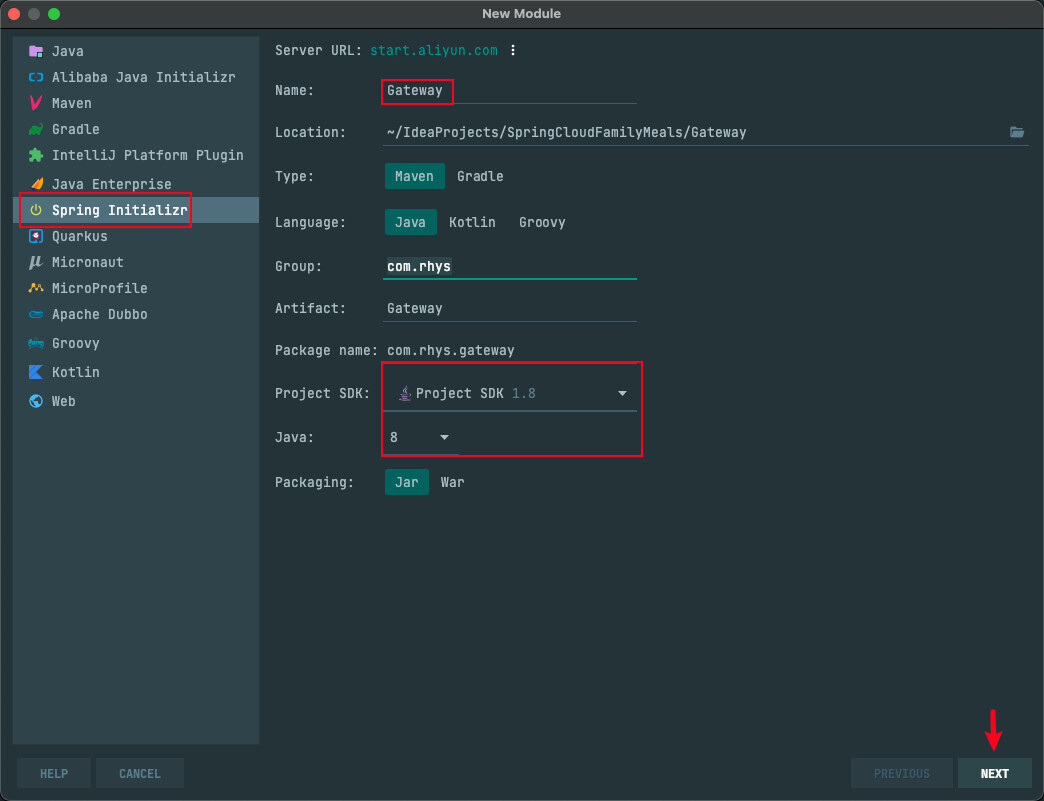1044x801 pixels.
Task: Select MicroProfile generator label
Action: coord(100,288)
